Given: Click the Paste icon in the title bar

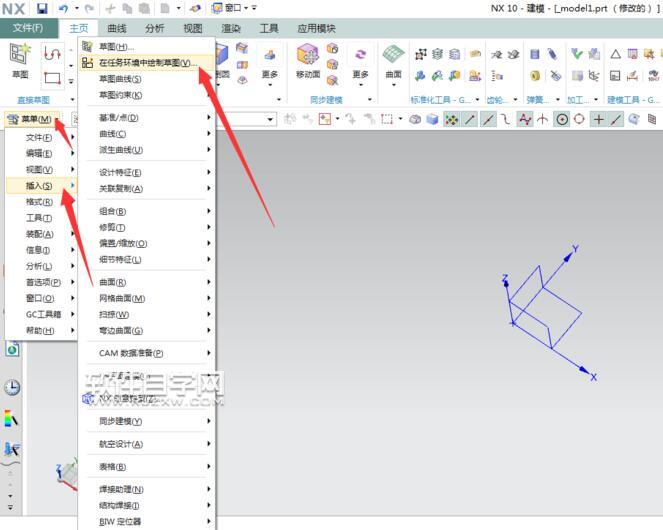Looking at the screenshot, I should click(144, 8).
